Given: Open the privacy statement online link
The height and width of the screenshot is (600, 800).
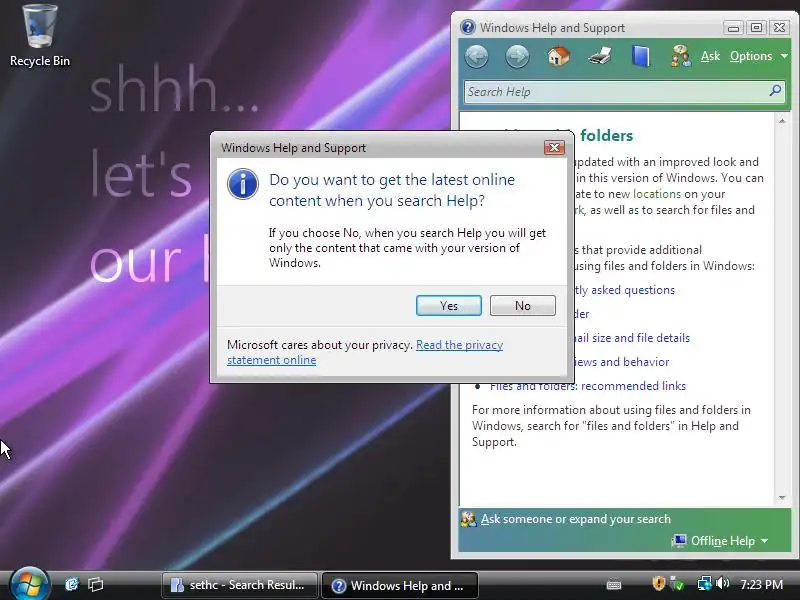Looking at the screenshot, I should click(365, 352).
